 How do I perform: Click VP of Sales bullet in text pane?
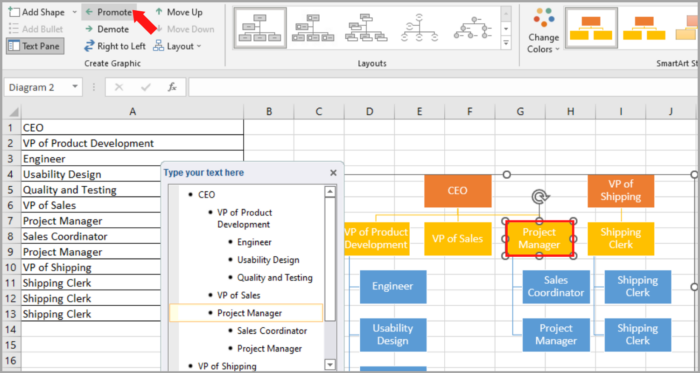pos(238,295)
